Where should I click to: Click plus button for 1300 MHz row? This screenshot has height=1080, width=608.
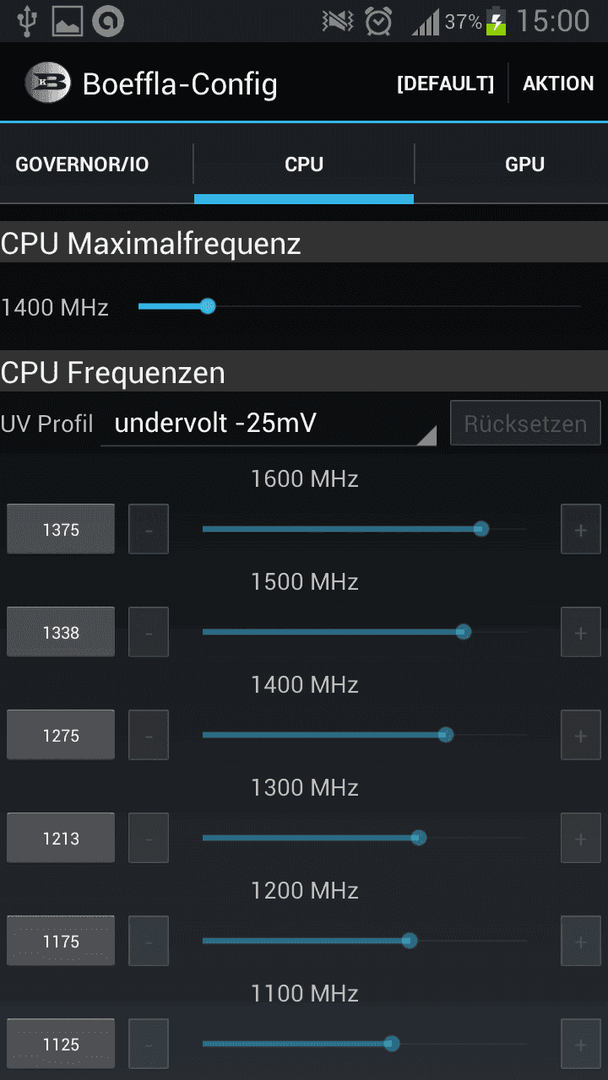(580, 838)
